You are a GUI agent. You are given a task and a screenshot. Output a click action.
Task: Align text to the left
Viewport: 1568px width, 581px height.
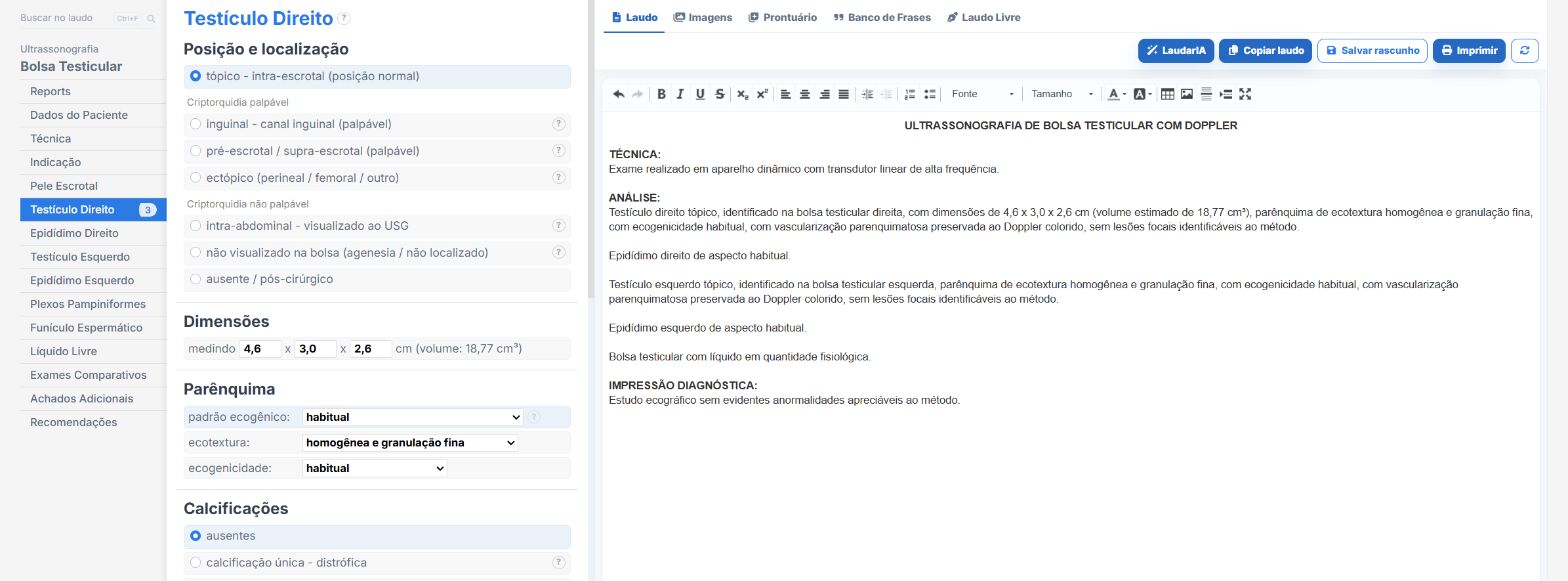click(x=785, y=94)
